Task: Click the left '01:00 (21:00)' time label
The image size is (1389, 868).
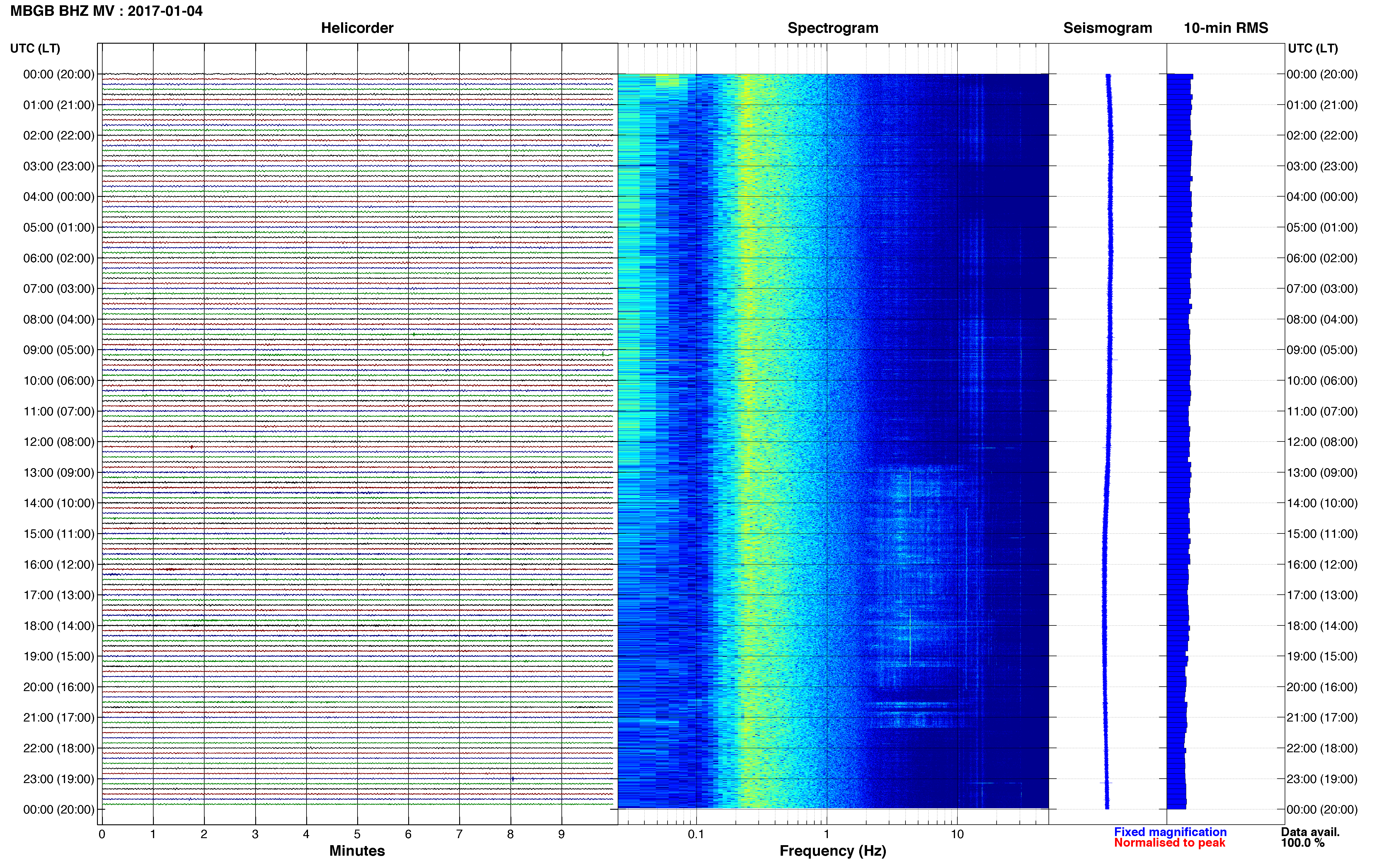Action: [x=59, y=105]
